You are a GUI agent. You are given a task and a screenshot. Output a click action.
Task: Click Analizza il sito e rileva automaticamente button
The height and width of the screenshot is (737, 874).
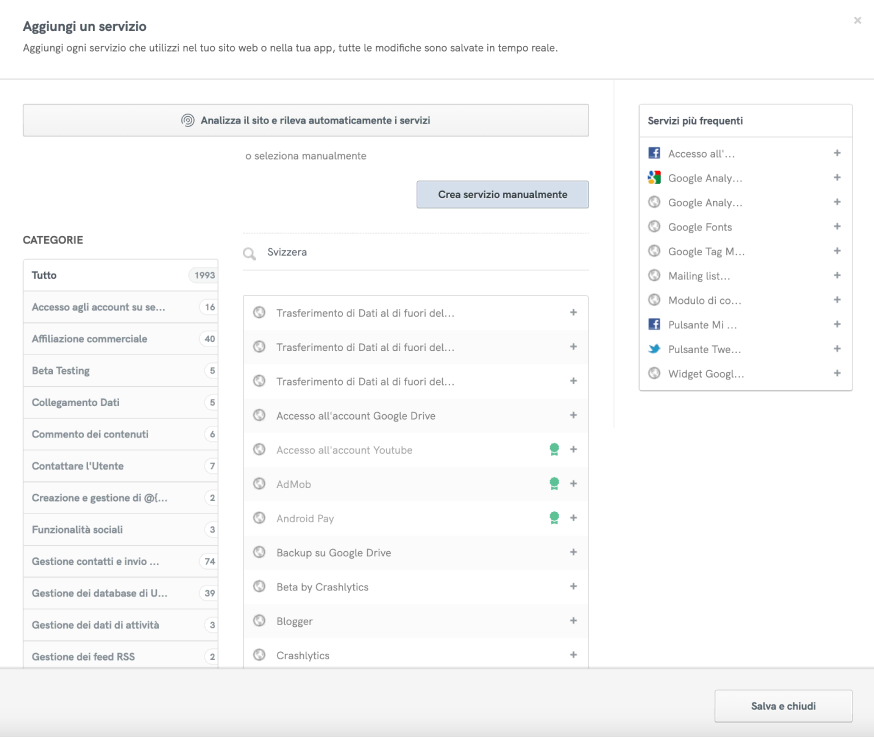coord(305,120)
